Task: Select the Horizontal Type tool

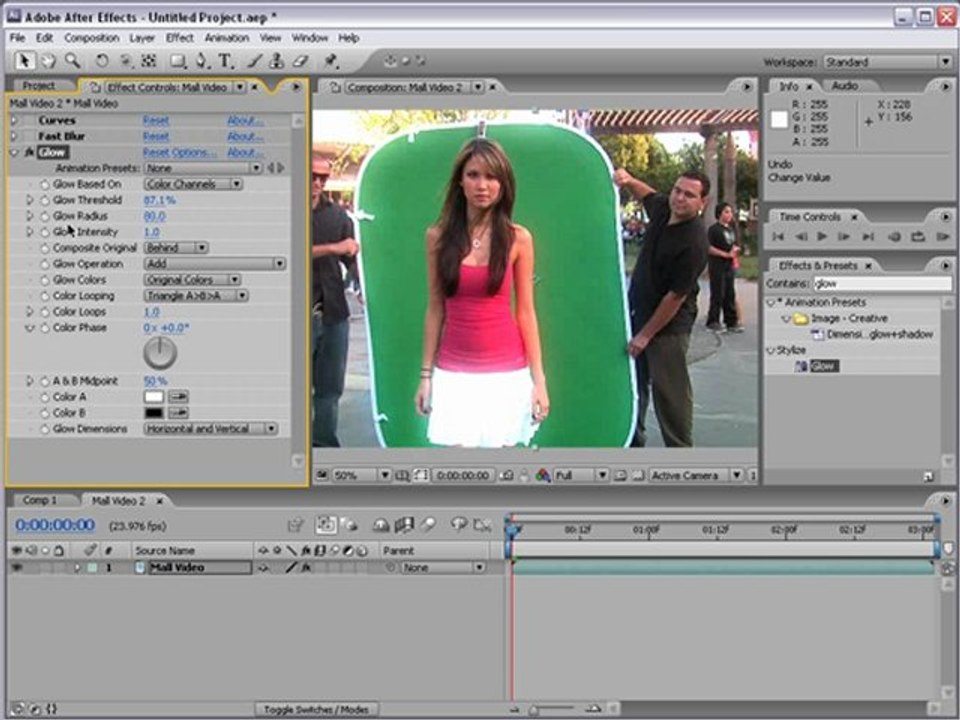Action: pos(225,61)
